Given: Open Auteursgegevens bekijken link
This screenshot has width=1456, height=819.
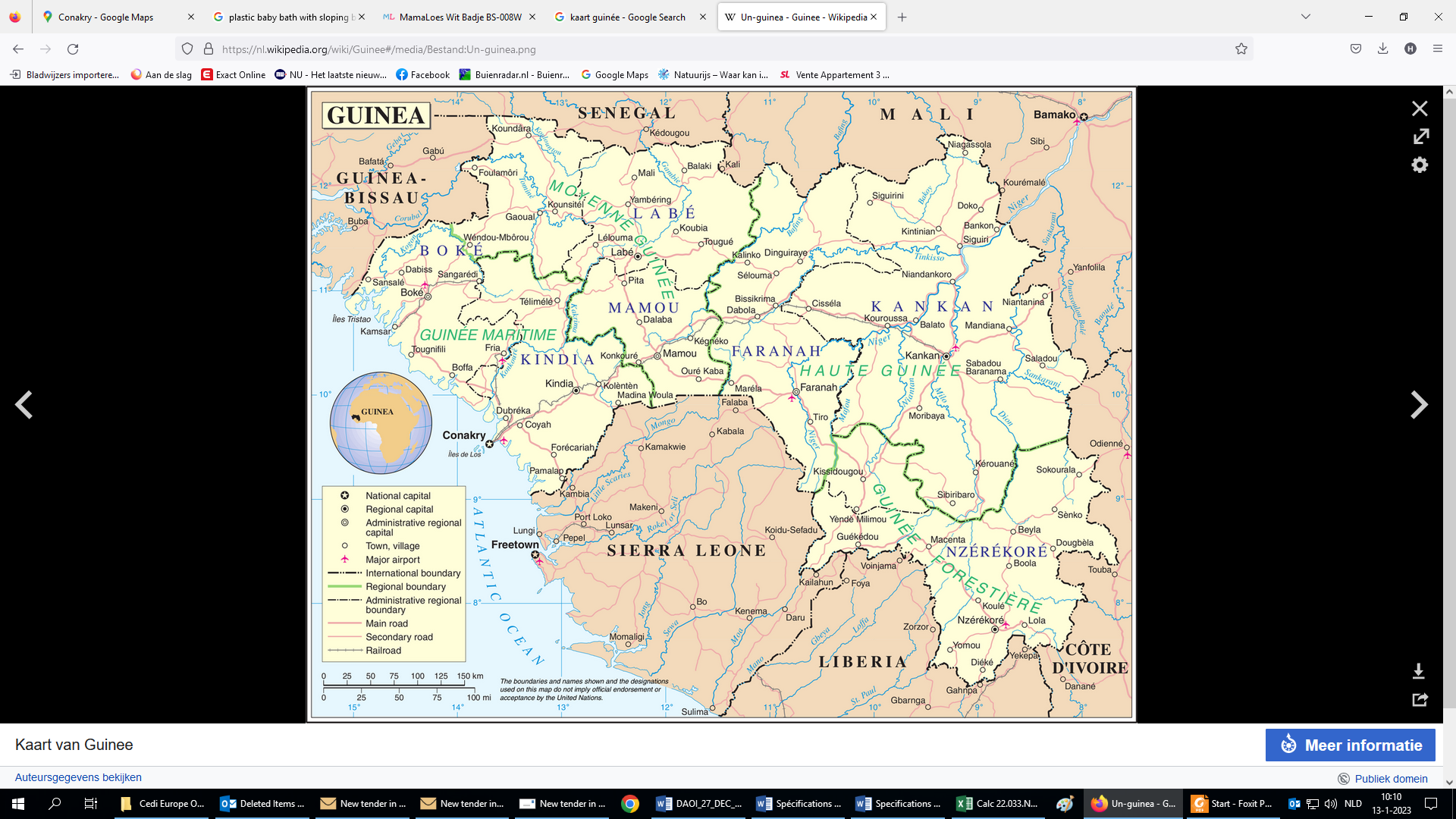Looking at the screenshot, I should tap(78, 777).
